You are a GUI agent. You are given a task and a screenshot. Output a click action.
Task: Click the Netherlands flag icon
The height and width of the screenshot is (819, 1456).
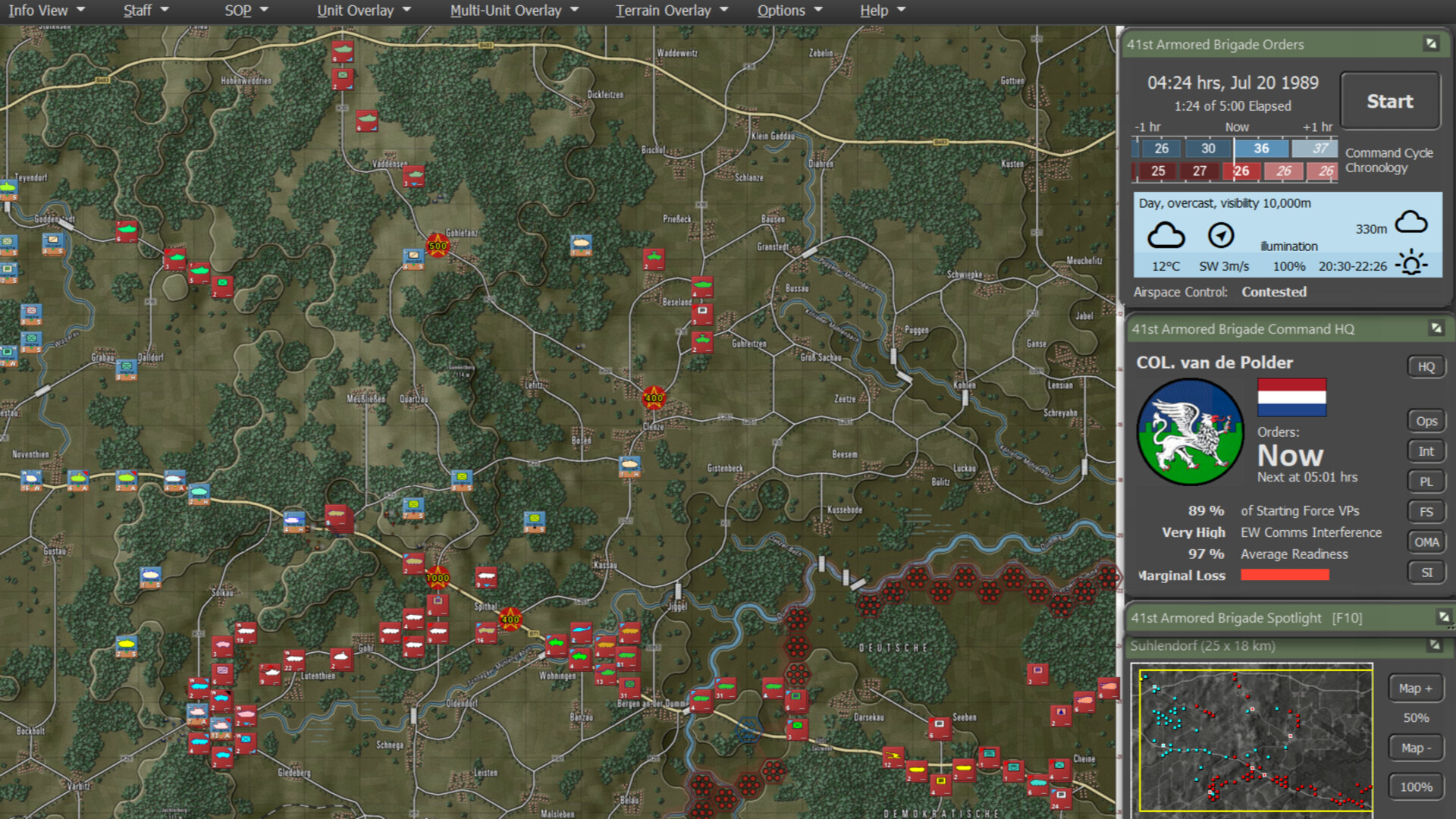[1291, 397]
